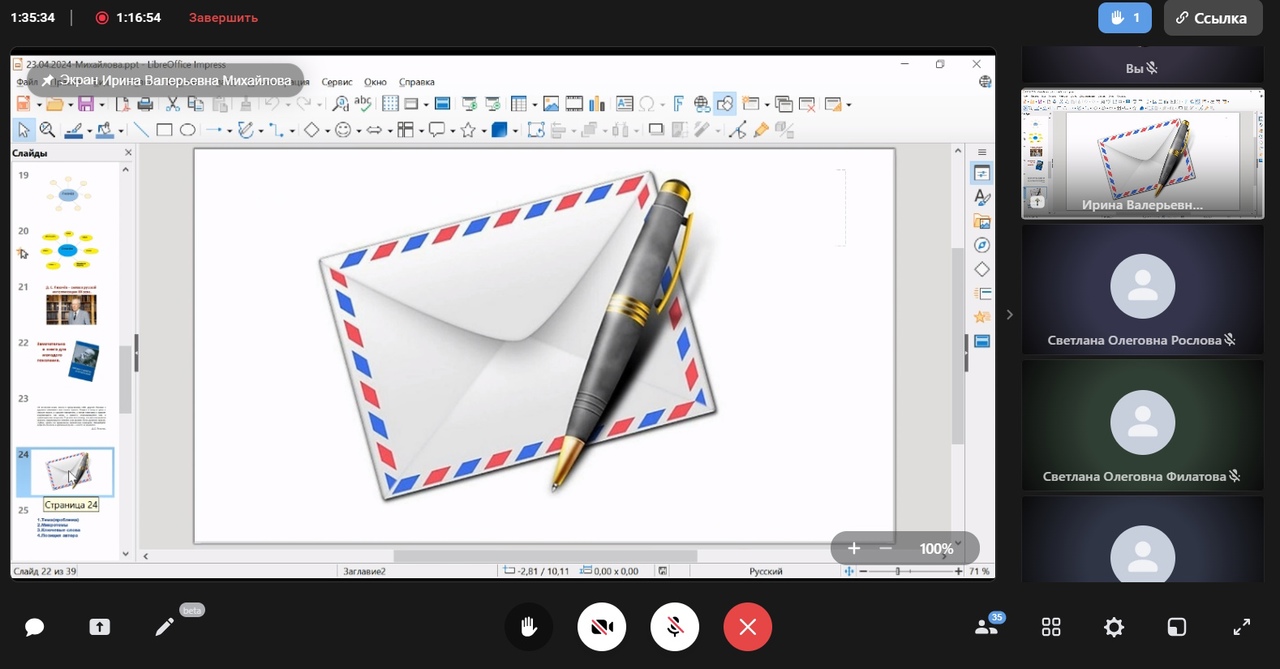Image resolution: width=1280 pixels, height=669 pixels.
Task: Open conference settings gear
Action: [x=1114, y=627]
